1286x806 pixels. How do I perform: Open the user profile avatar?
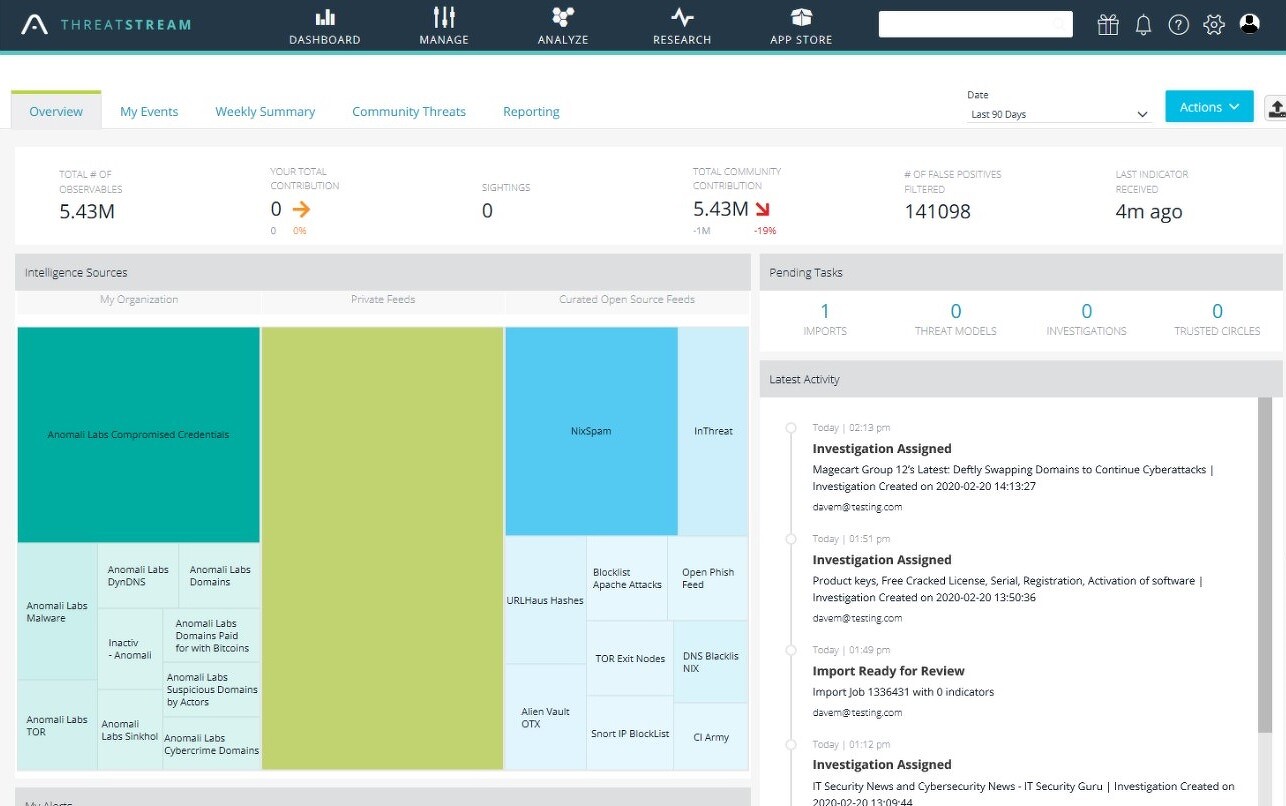[x=1249, y=24]
